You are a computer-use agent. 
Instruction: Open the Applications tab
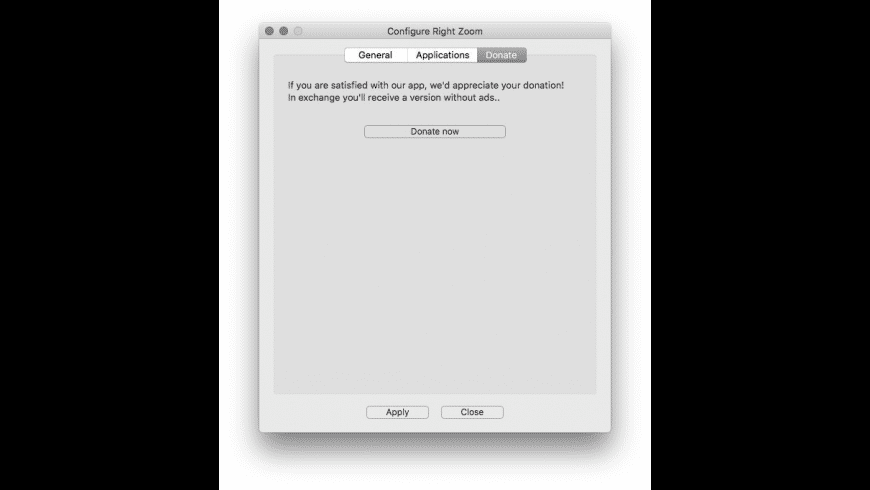442,55
